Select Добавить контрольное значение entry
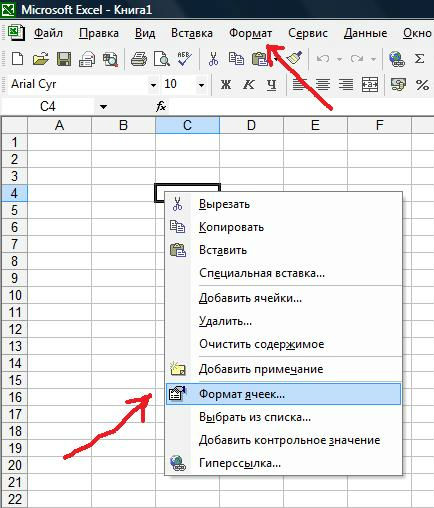This screenshot has width=434, height=508. pyautogui.click(x=283, y=440)
